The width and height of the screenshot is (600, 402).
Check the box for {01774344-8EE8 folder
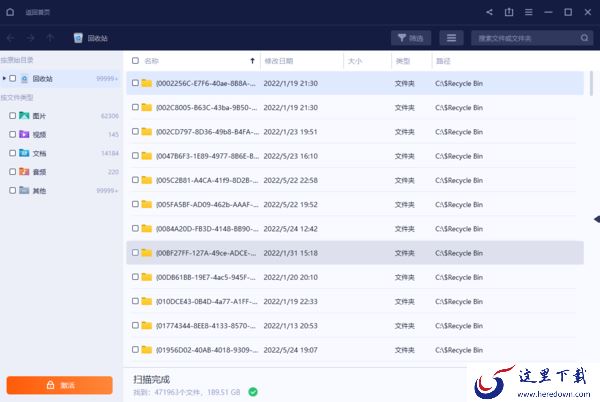pos(135,325)
